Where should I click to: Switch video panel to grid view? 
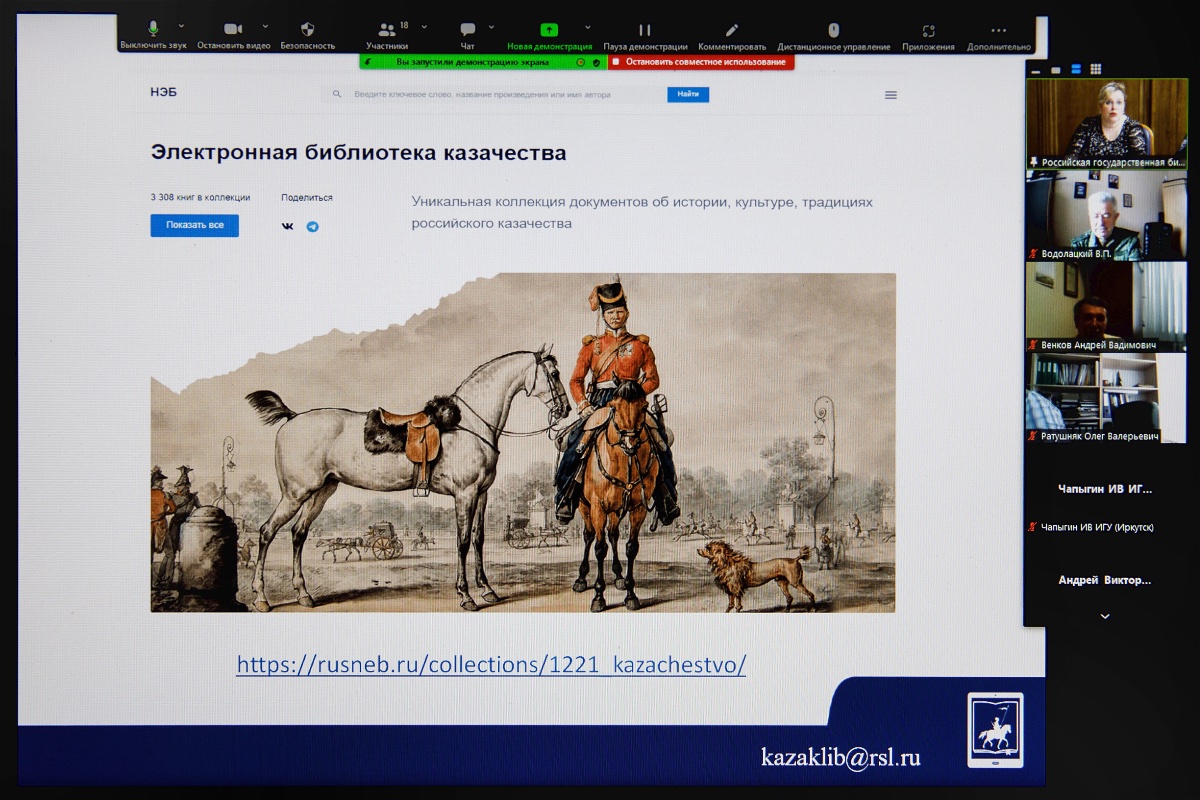pos(1096,69)
